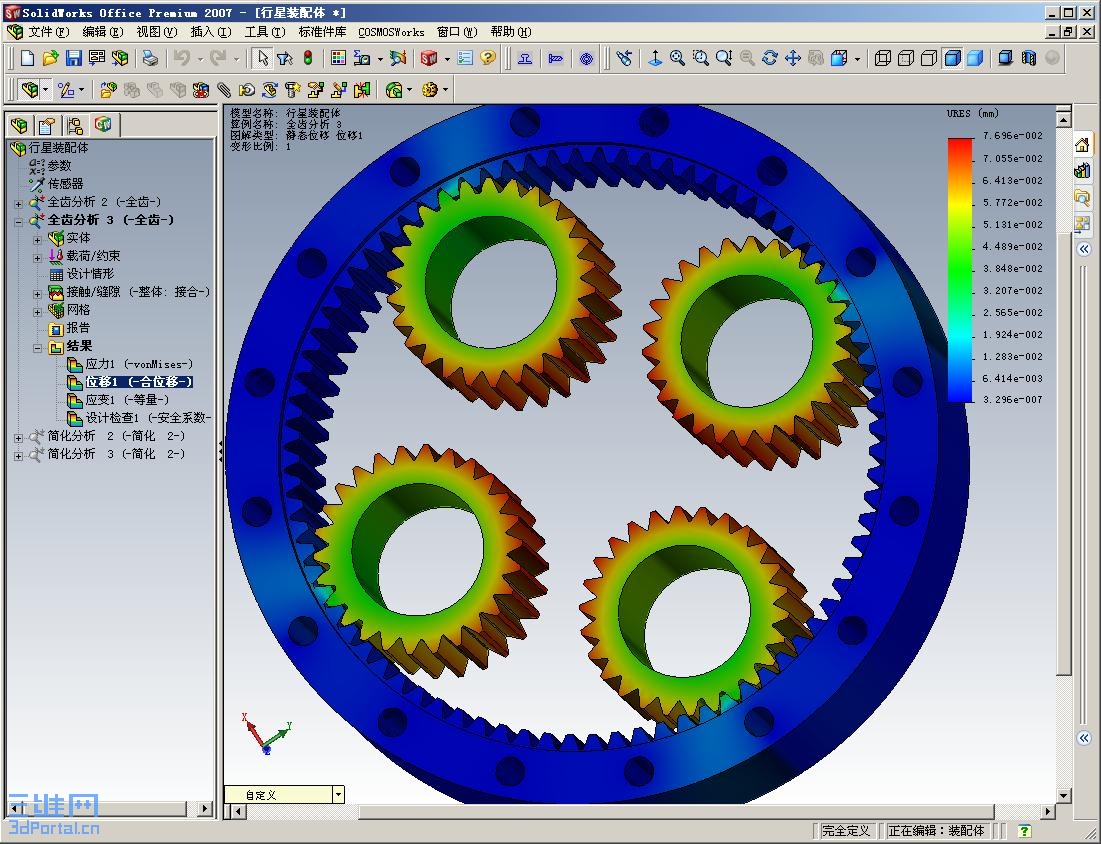1101x844 pixels.
Task: Open the 视图(V) menu
Action: point(157,32)
